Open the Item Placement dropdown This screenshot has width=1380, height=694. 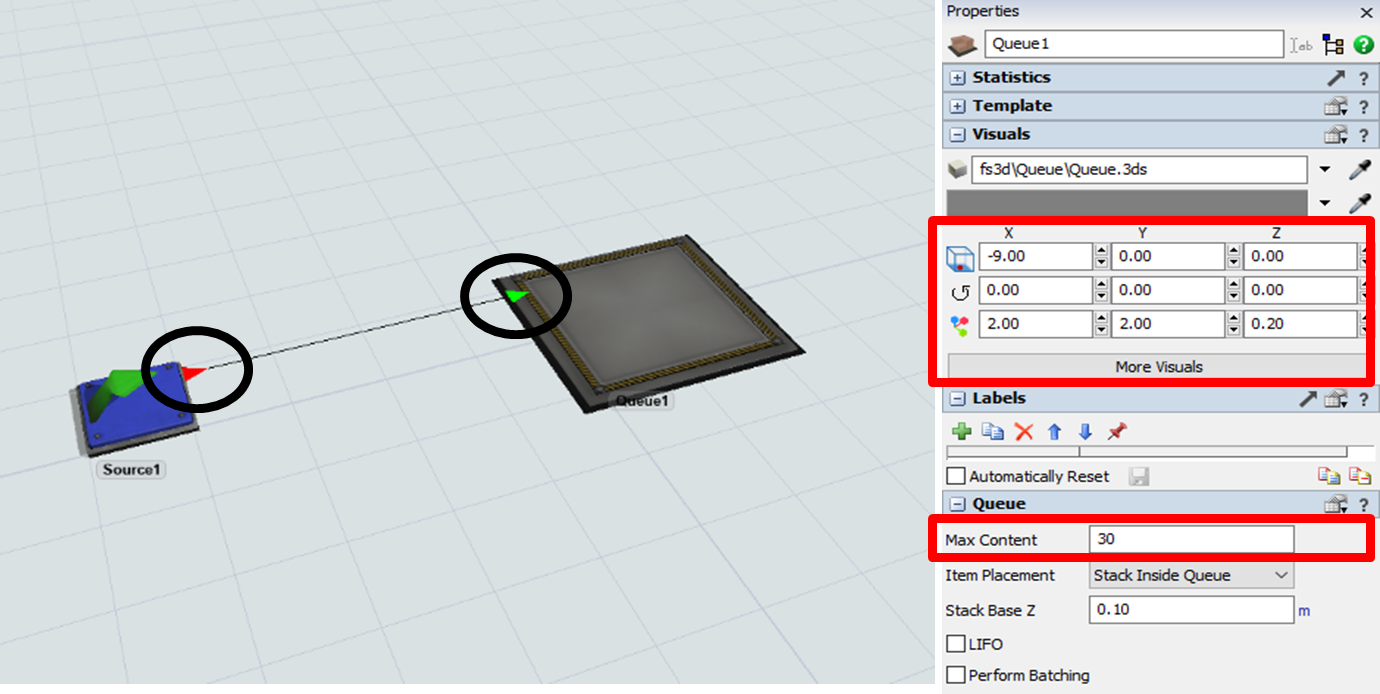point(1191,575)
